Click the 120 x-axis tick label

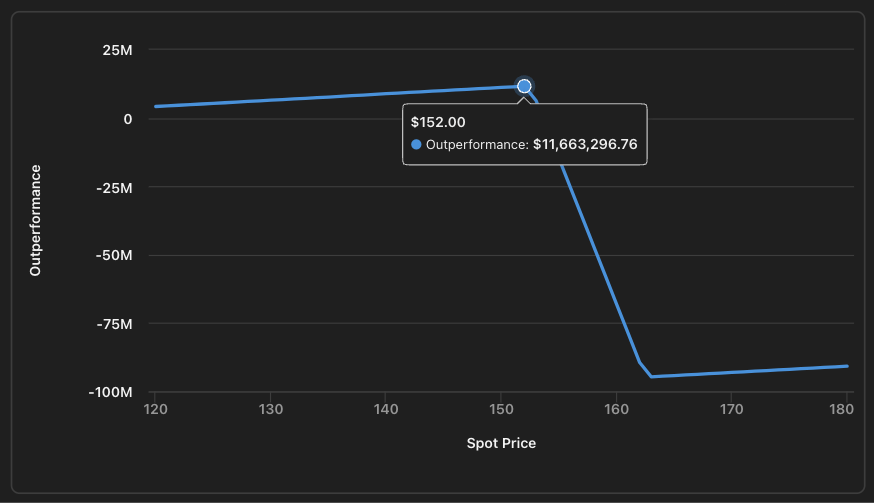pos(155,409)
